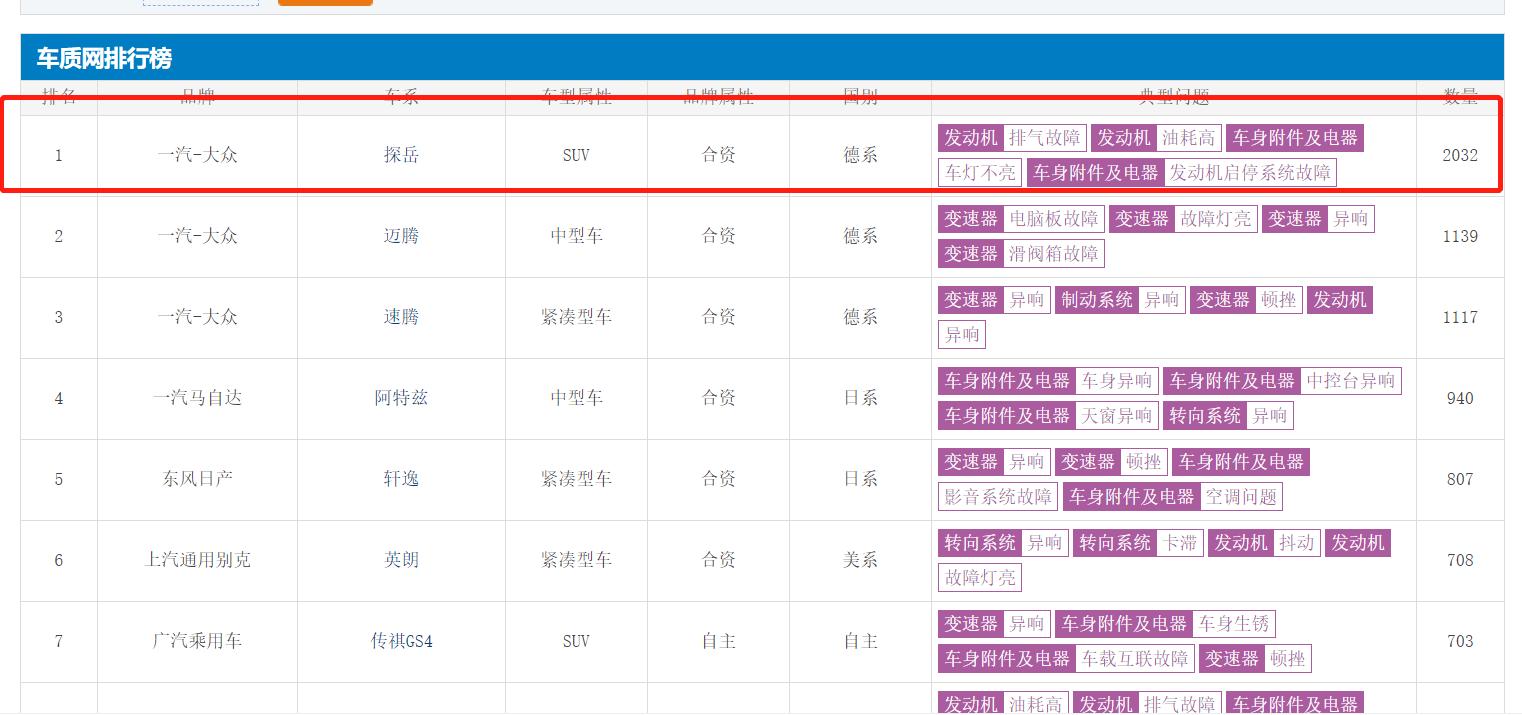1522x715 pixels.
Task: Click the 东风日产 brand cell
Action: 197,479
